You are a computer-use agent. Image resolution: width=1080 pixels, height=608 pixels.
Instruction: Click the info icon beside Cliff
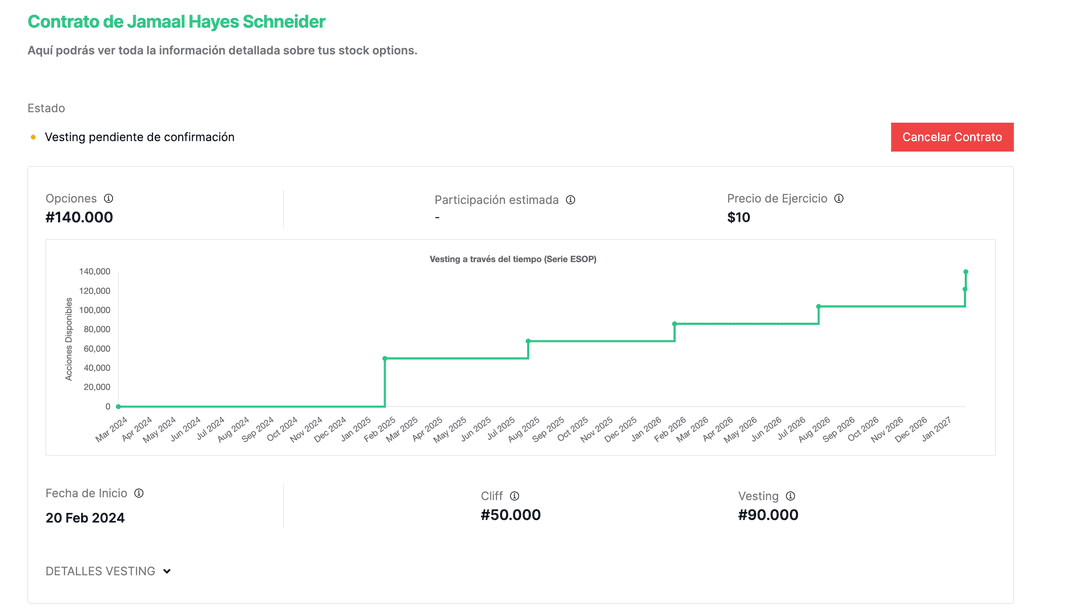(515, 496)
